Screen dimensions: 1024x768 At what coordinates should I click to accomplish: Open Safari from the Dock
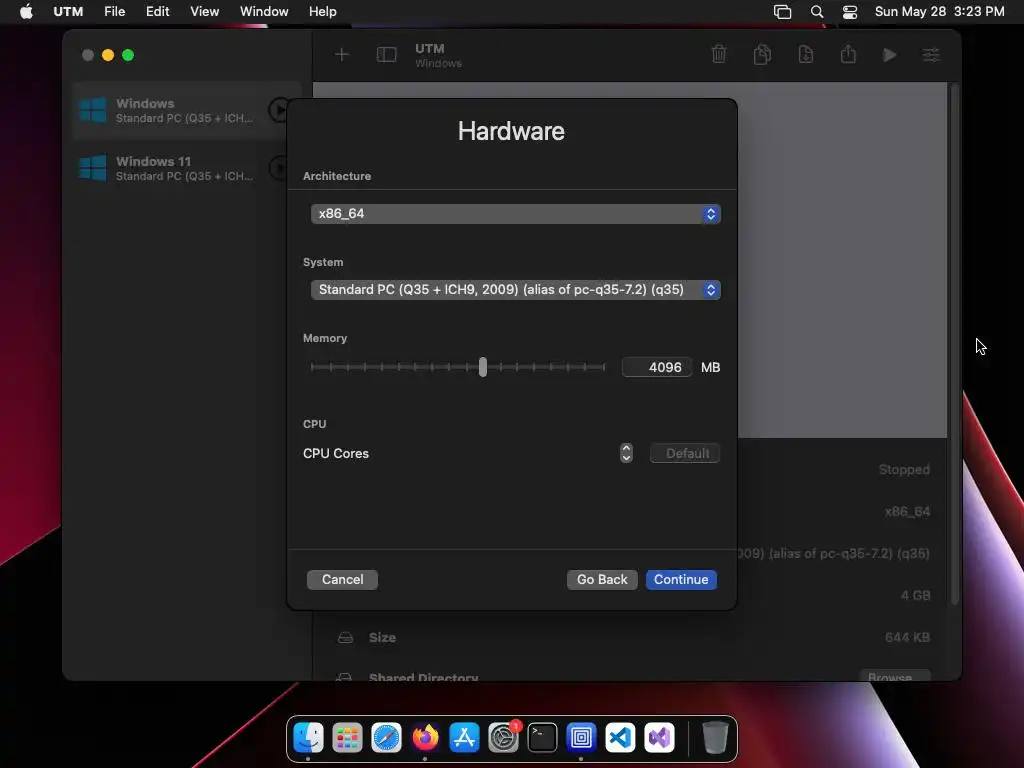(387, 738)
